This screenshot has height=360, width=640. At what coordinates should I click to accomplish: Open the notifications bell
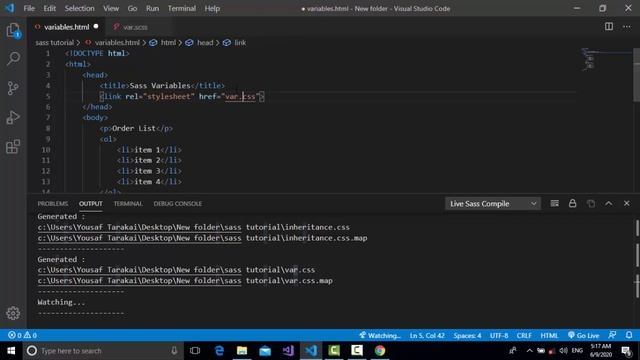pyautogui.click(x=629, y=335)
